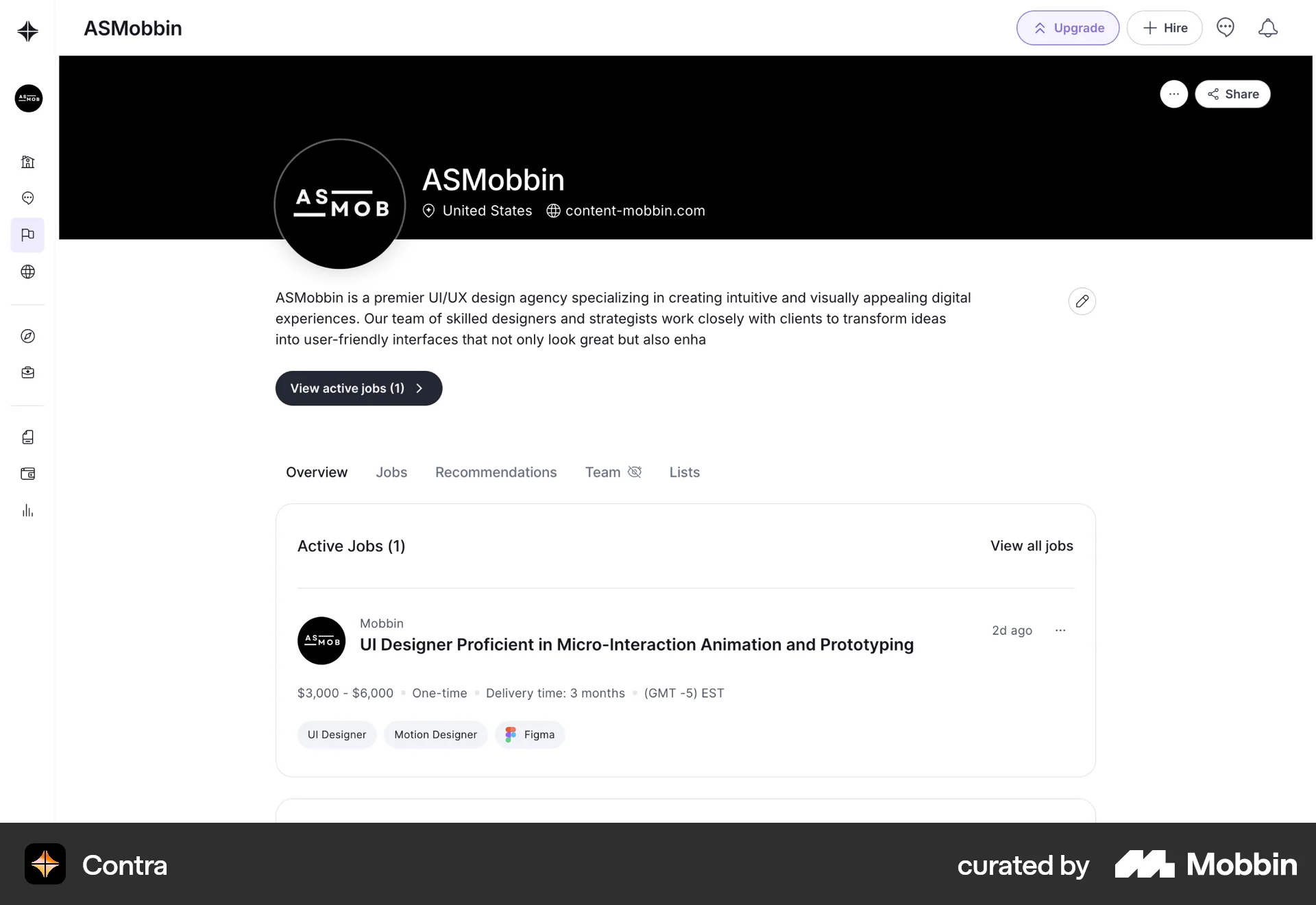This screenshot has height=905, width=1316.
Task: Click the compass discover icon in the sidebar
Action: [27, 336]
